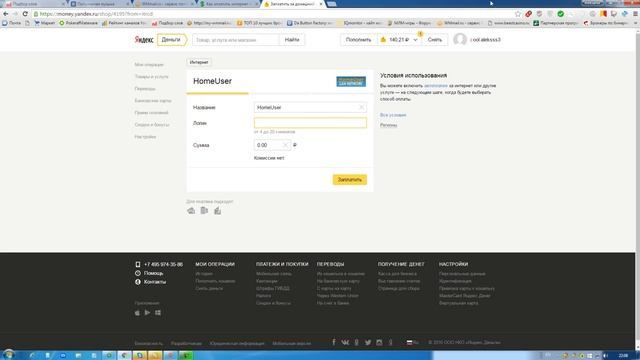Open the Все условия link

393,115
